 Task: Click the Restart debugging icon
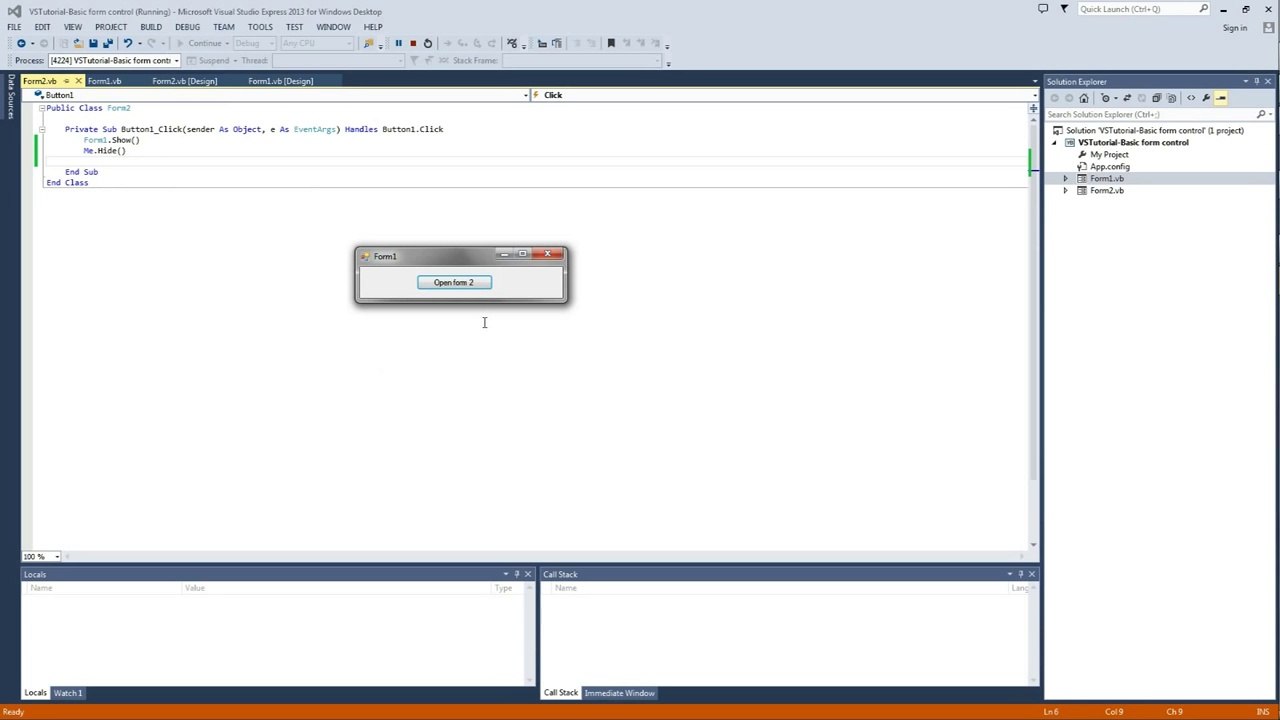(427, 43)
